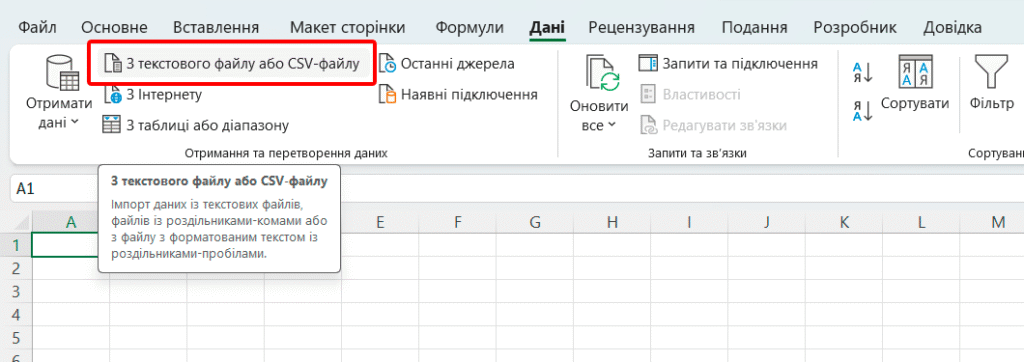Click the Наявні підключення icon
The width and height of the screenshot is (1024, 362).
click(x=387, y=95)
